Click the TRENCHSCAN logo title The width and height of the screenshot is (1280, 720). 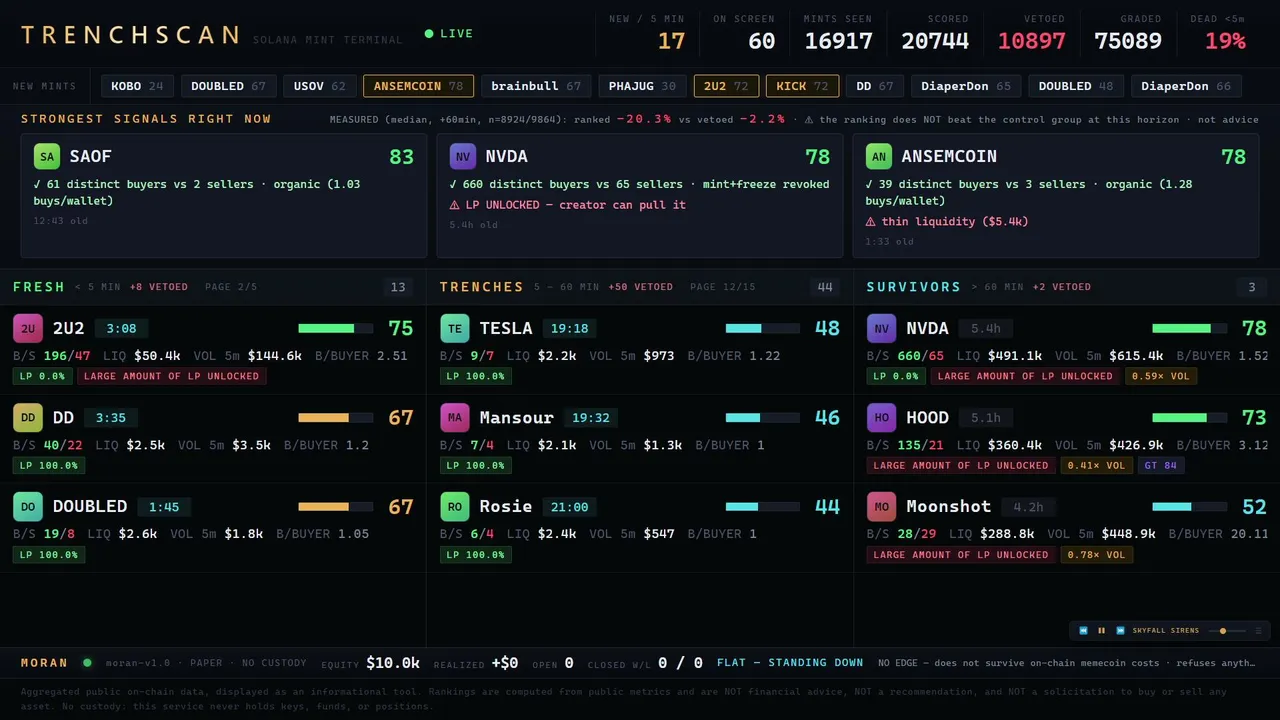tap(130, 35)
